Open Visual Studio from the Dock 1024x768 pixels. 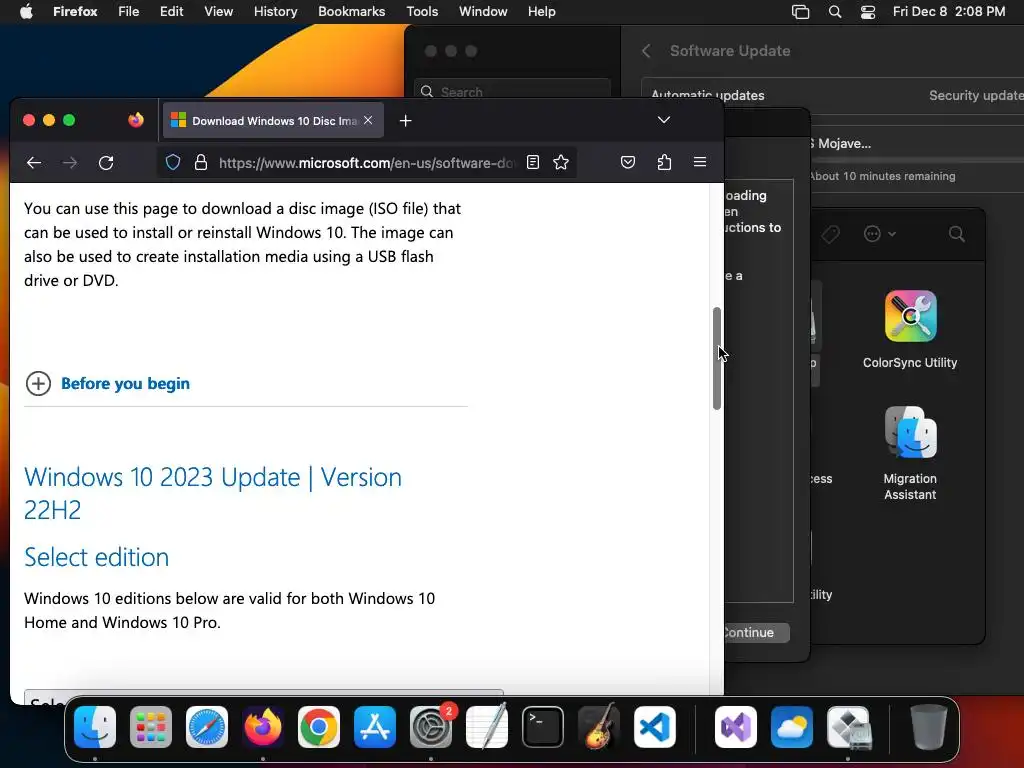point(736,727)
